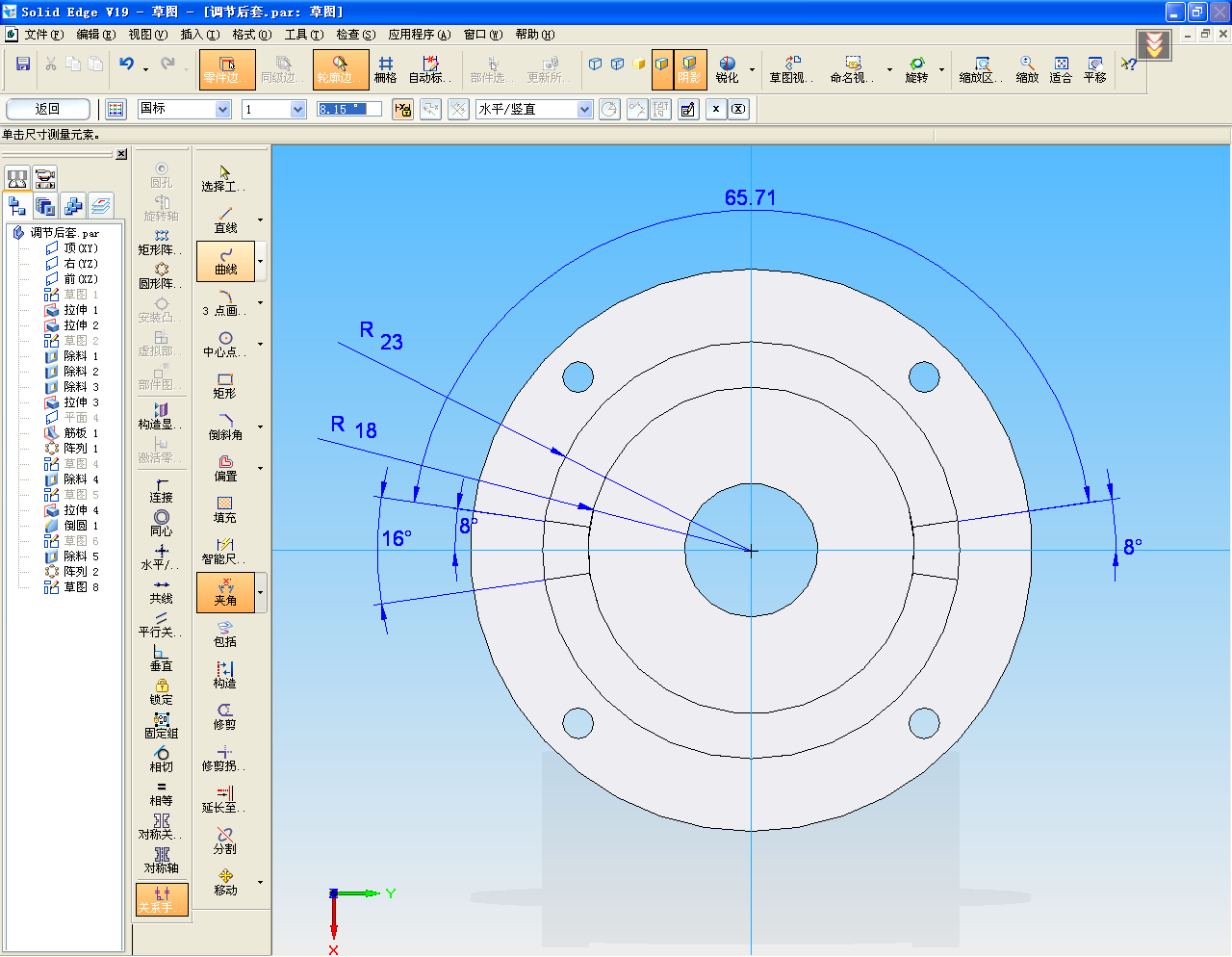Viewport: 1232px width, 957px height.
Task: Select the 智能尺 (Smart Dimension) tool
Action: [x=225, y=551]
